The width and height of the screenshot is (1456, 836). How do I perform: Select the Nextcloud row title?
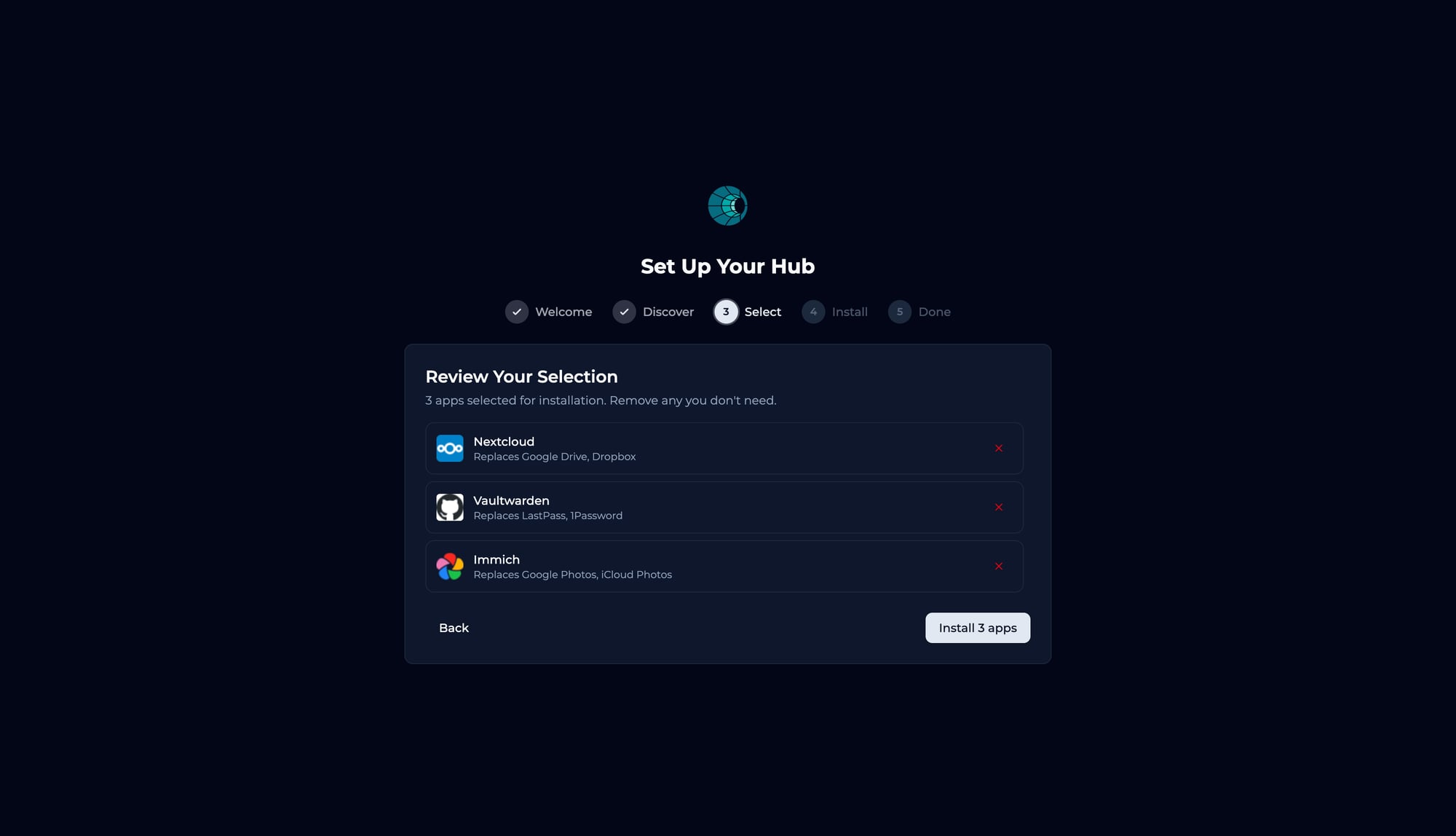(x=504, y=441)
